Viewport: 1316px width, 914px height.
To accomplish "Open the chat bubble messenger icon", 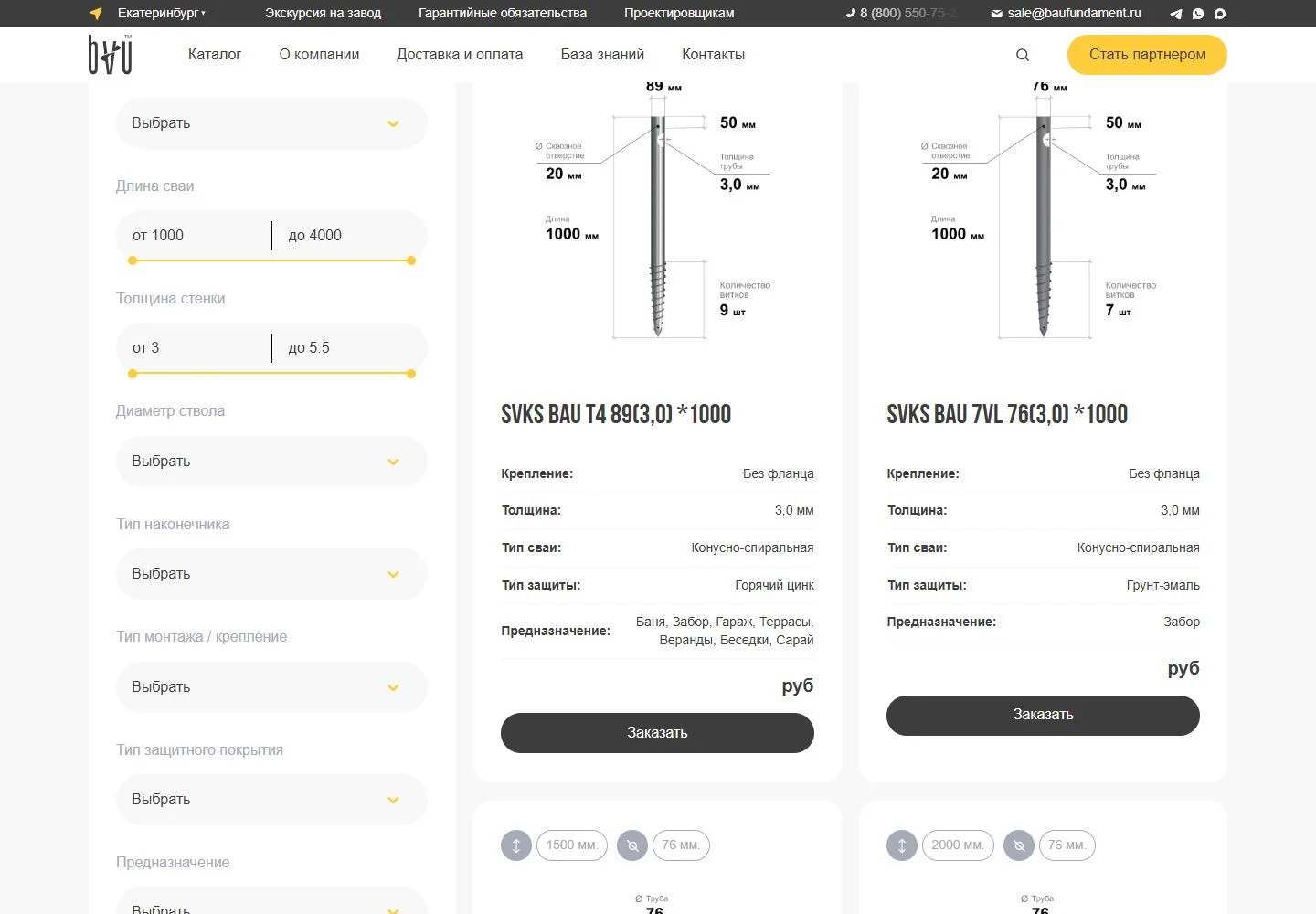I will click(1219, 14).
